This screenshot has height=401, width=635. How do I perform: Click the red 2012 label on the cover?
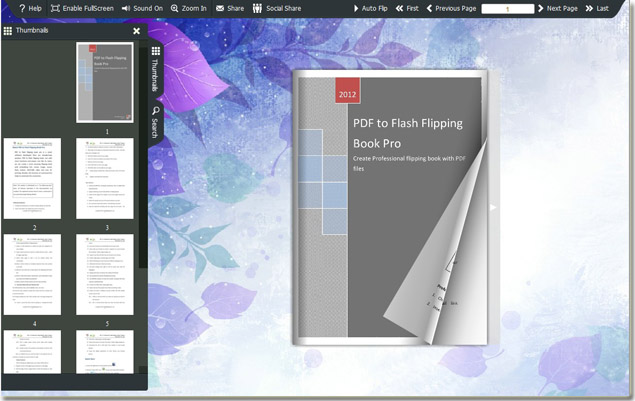[x=347, y=91]
